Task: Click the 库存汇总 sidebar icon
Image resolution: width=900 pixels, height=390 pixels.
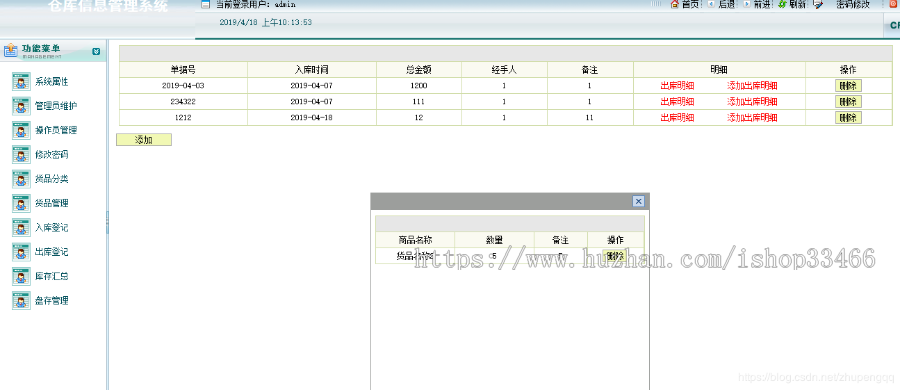Action: coord(21,276)
